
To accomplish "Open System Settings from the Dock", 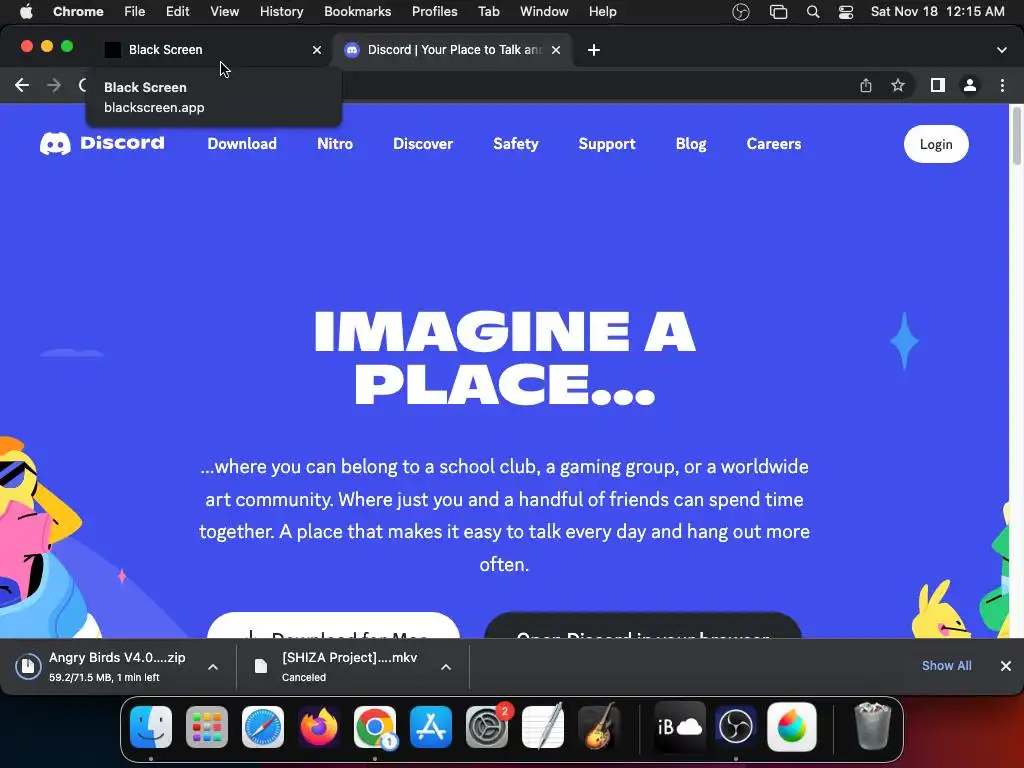I will coord(487,726).
